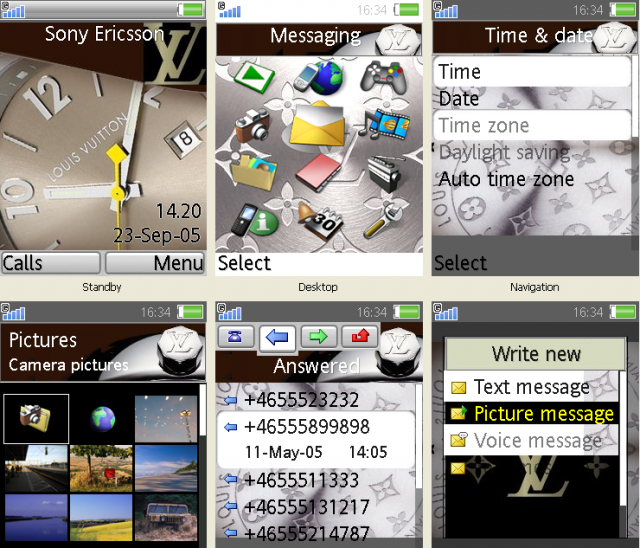Select Auto time zone item
The height and width of the screenshot is (548, 640).
(532, 179)
